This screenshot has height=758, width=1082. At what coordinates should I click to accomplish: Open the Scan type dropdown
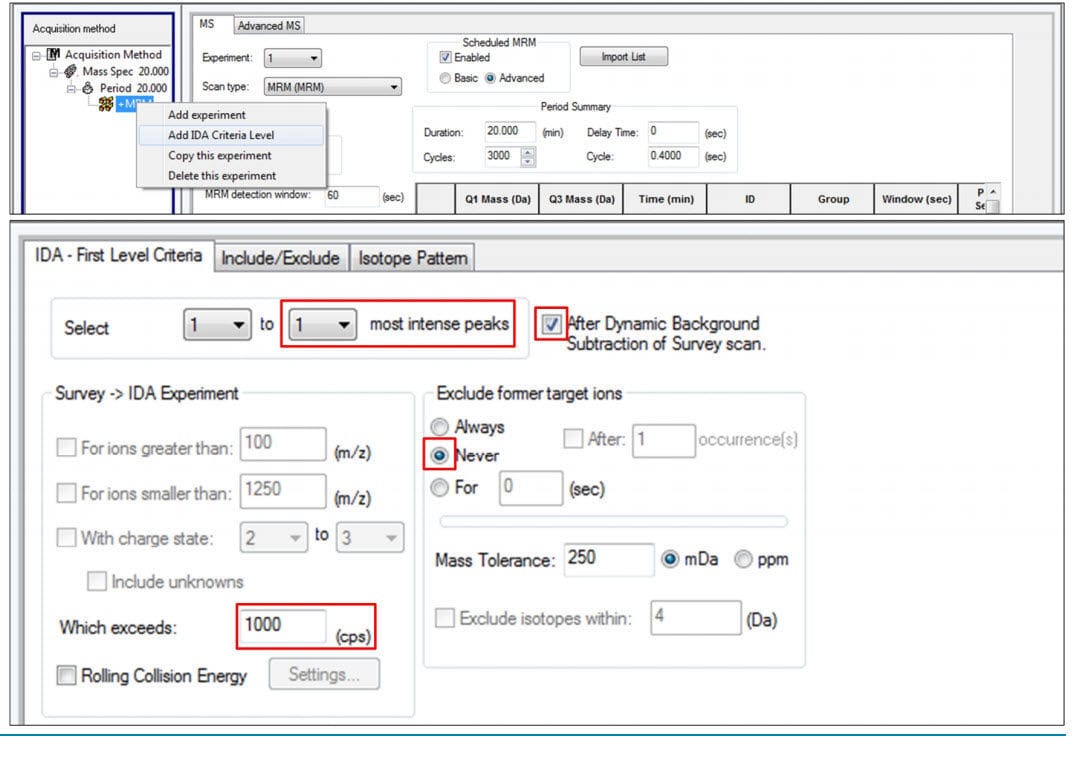[x=395, y=88]
